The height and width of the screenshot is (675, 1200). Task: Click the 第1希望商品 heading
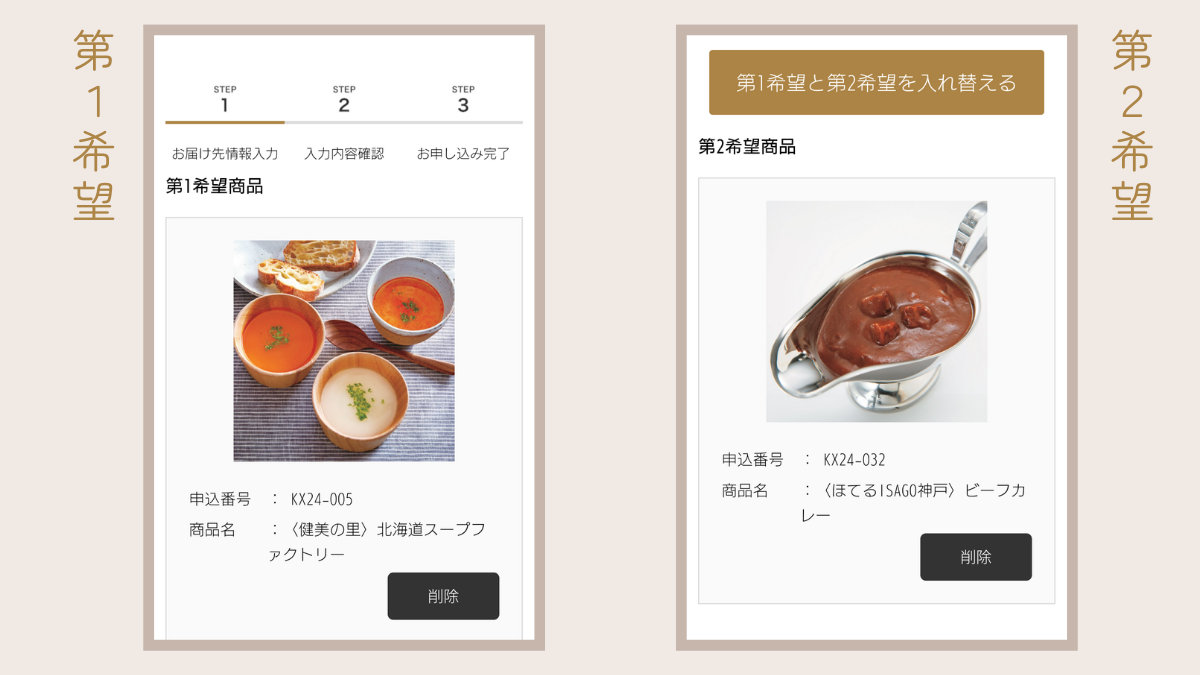214,186
